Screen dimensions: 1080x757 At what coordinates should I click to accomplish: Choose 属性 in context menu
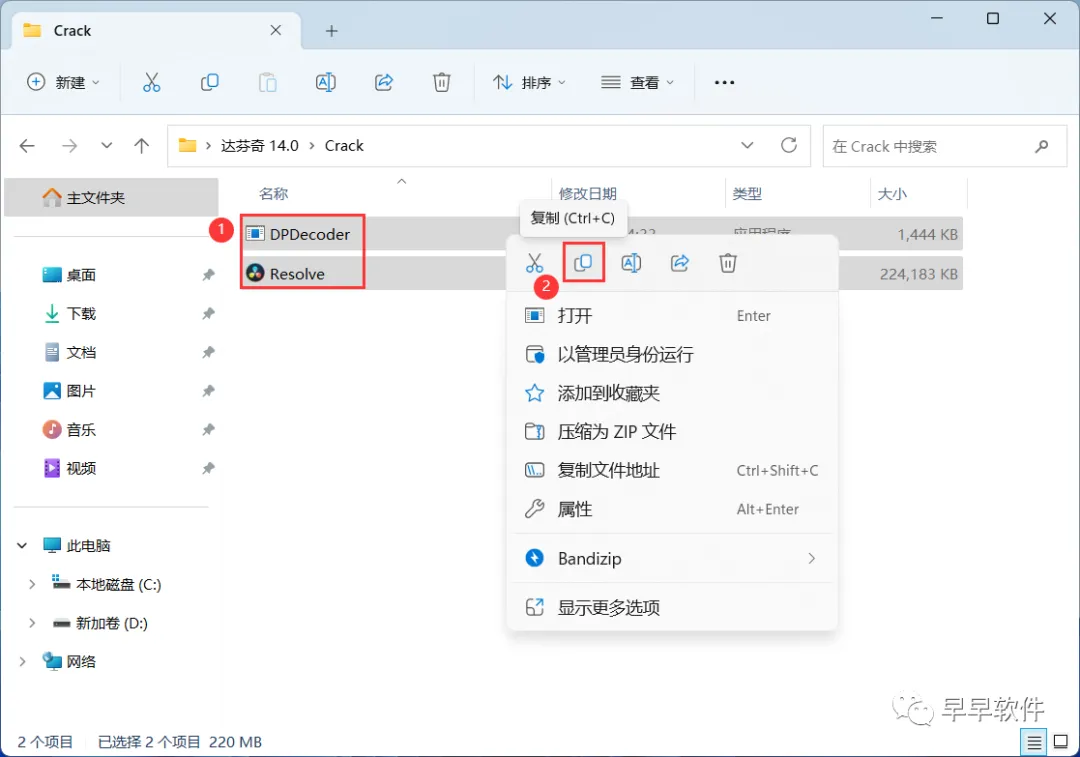point(672,509)
